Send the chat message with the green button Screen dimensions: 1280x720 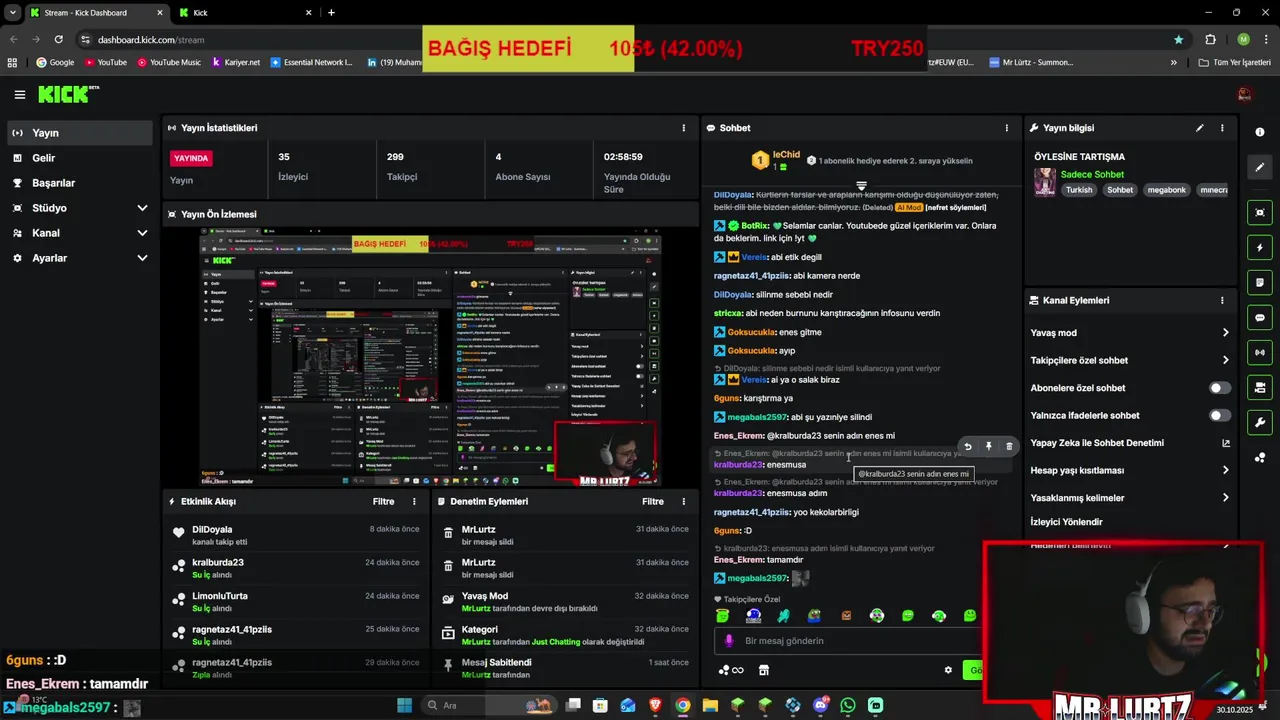pos(975,670)
